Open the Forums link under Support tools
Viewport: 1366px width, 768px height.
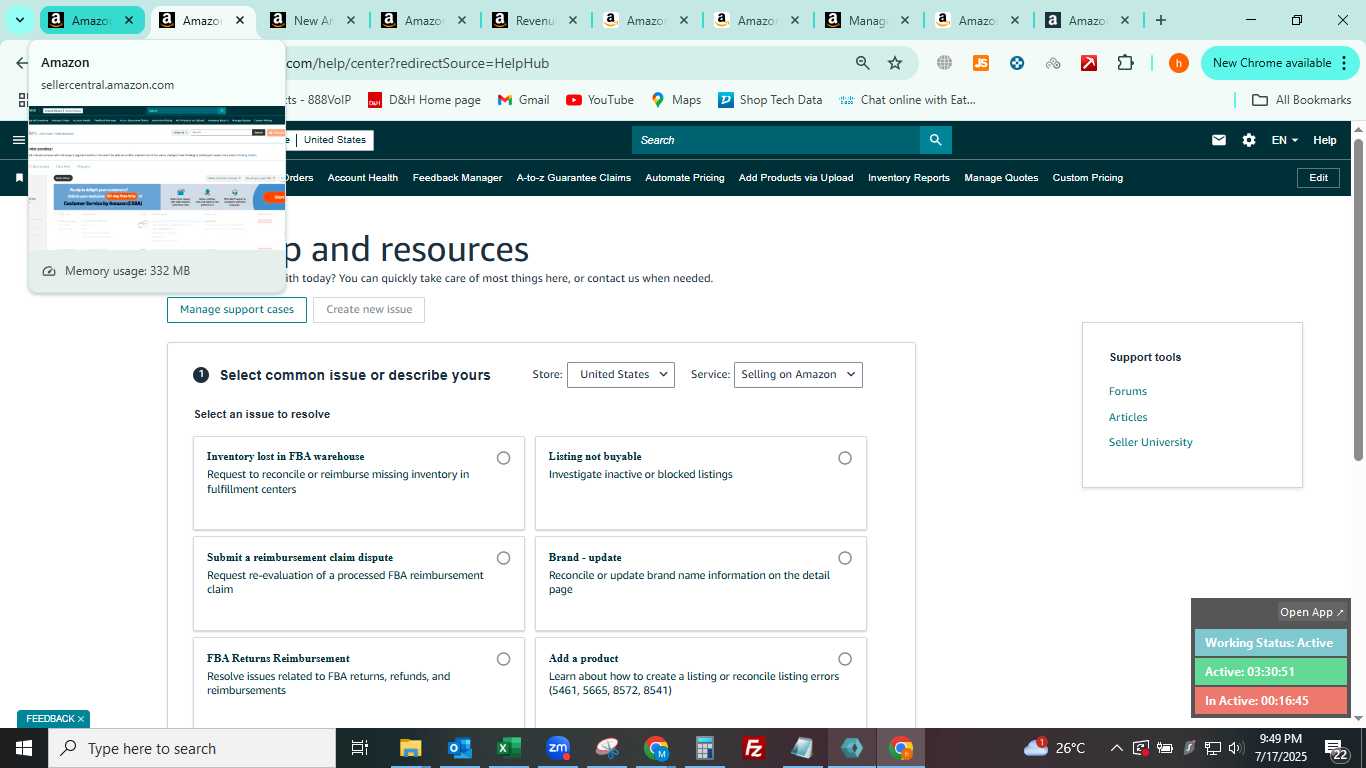1128,392
